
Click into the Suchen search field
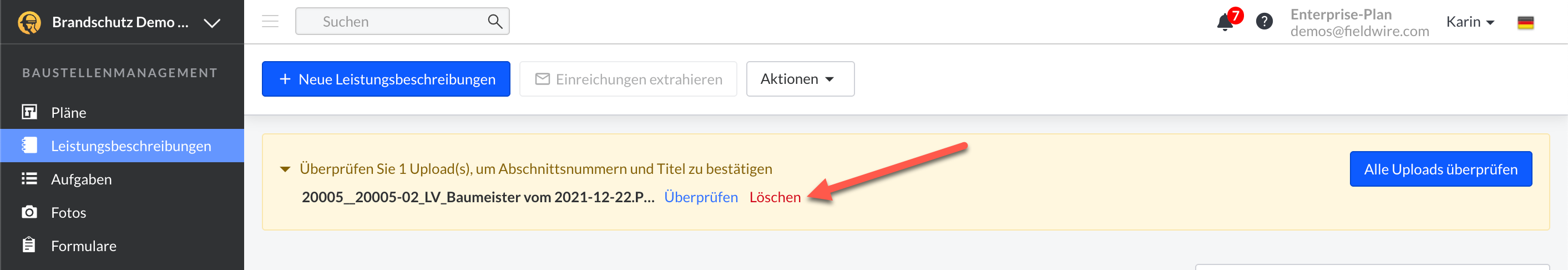coord(396,22)
